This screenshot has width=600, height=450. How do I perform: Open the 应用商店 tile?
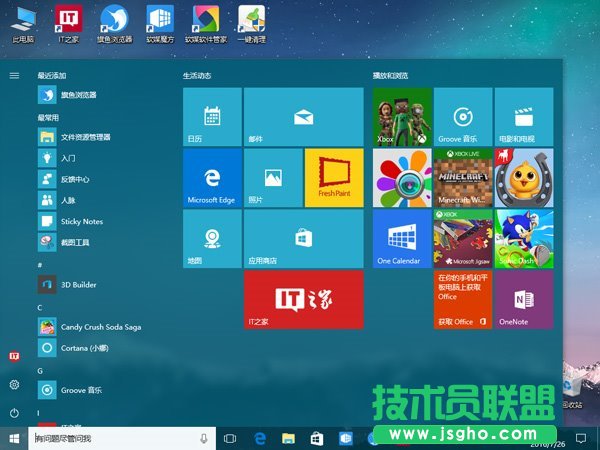point(304,238)
